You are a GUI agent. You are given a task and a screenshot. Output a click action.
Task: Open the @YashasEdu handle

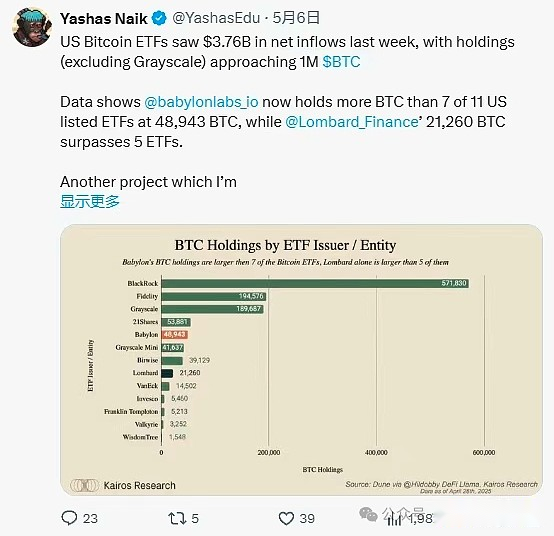216,18
